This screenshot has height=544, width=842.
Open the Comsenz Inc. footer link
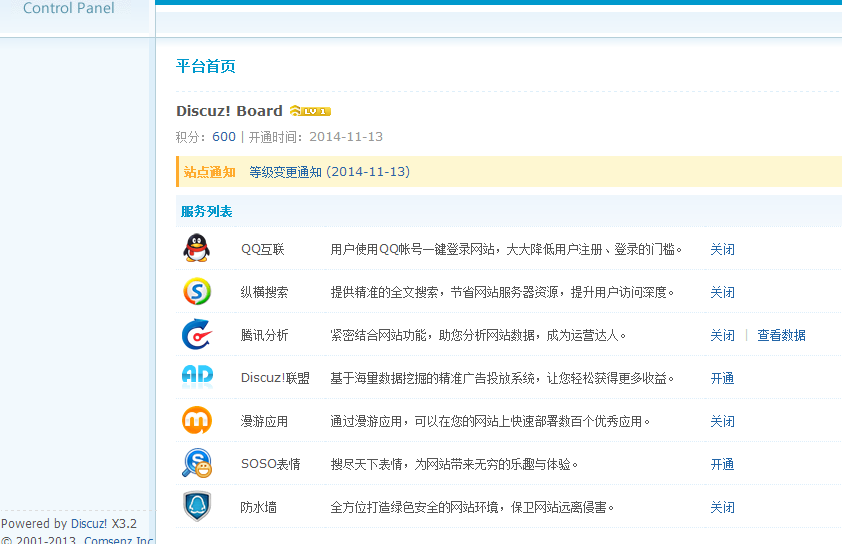[119, 539]
